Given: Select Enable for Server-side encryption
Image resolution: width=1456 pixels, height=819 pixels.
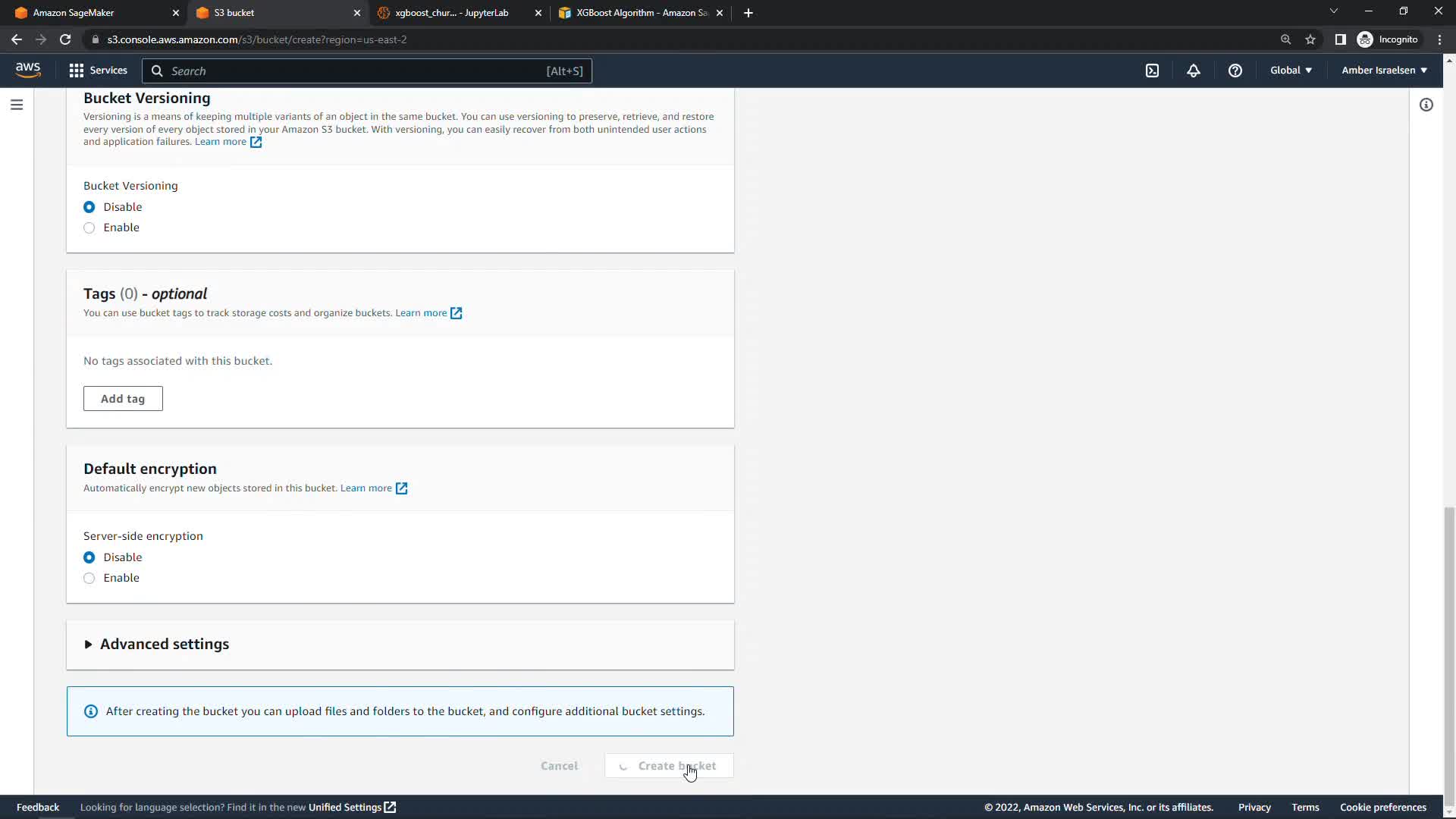Looking at the screenshot, I should pyautogui.click(x=89, y=578).
